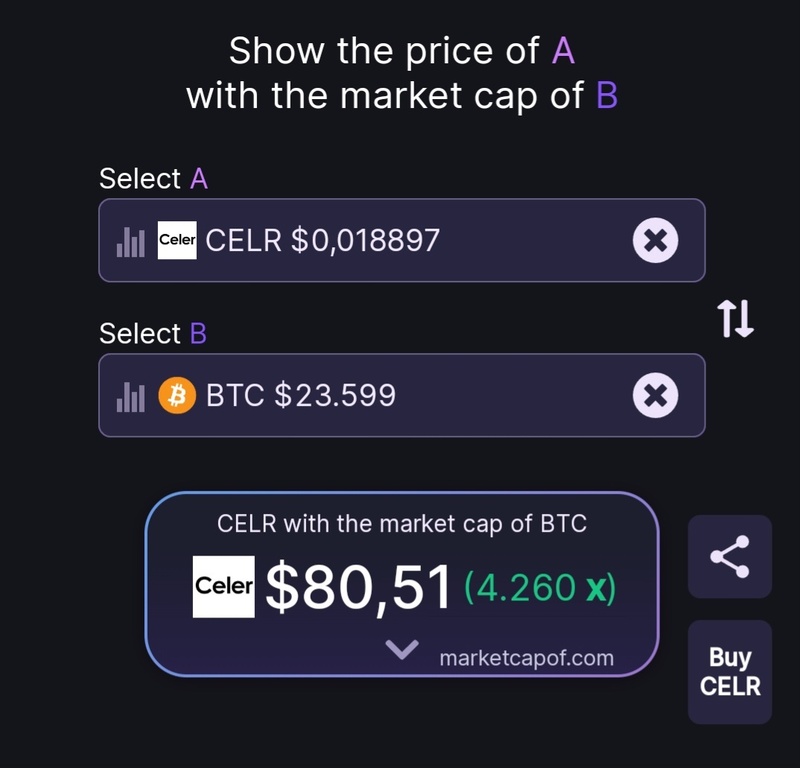Click the $80,51 result price
Image resolution: width=800 pixels, height=768 pixels.
(358, 587)
